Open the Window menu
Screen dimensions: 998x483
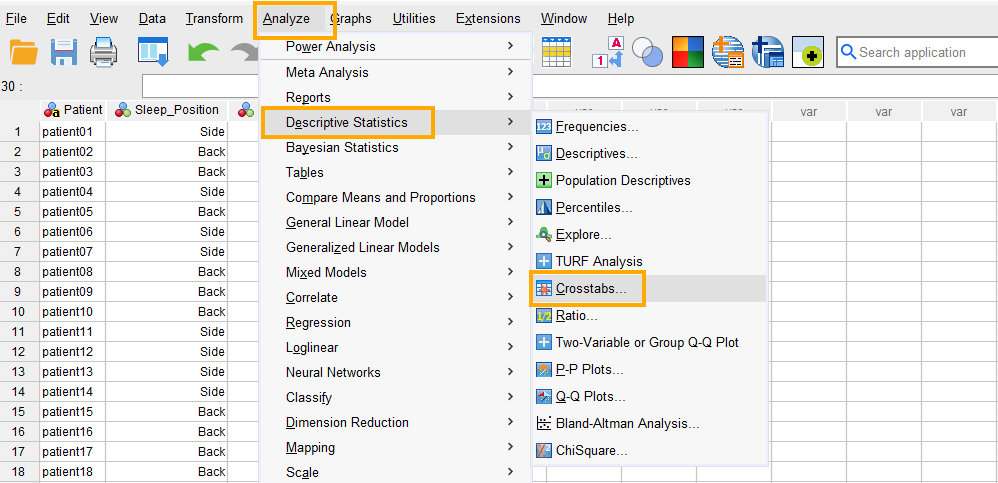pyautogui.click(x=564, y=18)
